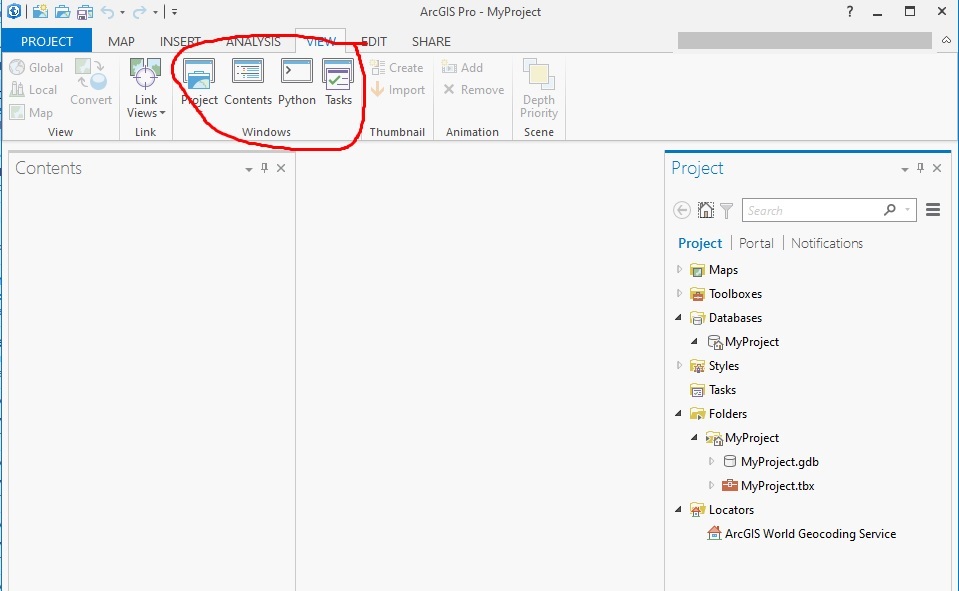Select MyProject under Folders
Image resolution: width=959 pixels, height=591 pixels.
click(x=742, y=438)
